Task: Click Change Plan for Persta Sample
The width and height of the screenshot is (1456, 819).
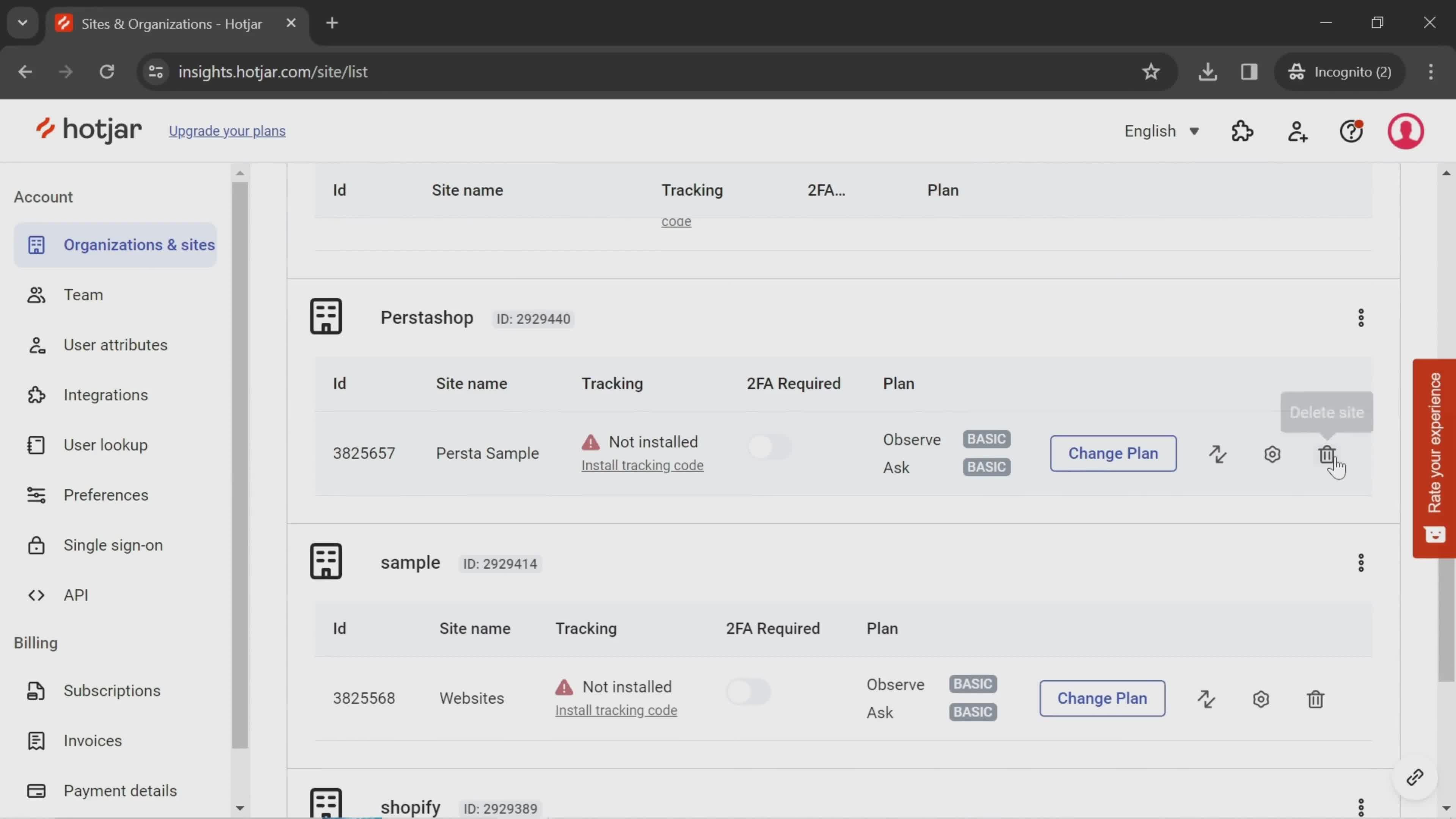Action: [x=1113, y=453]
